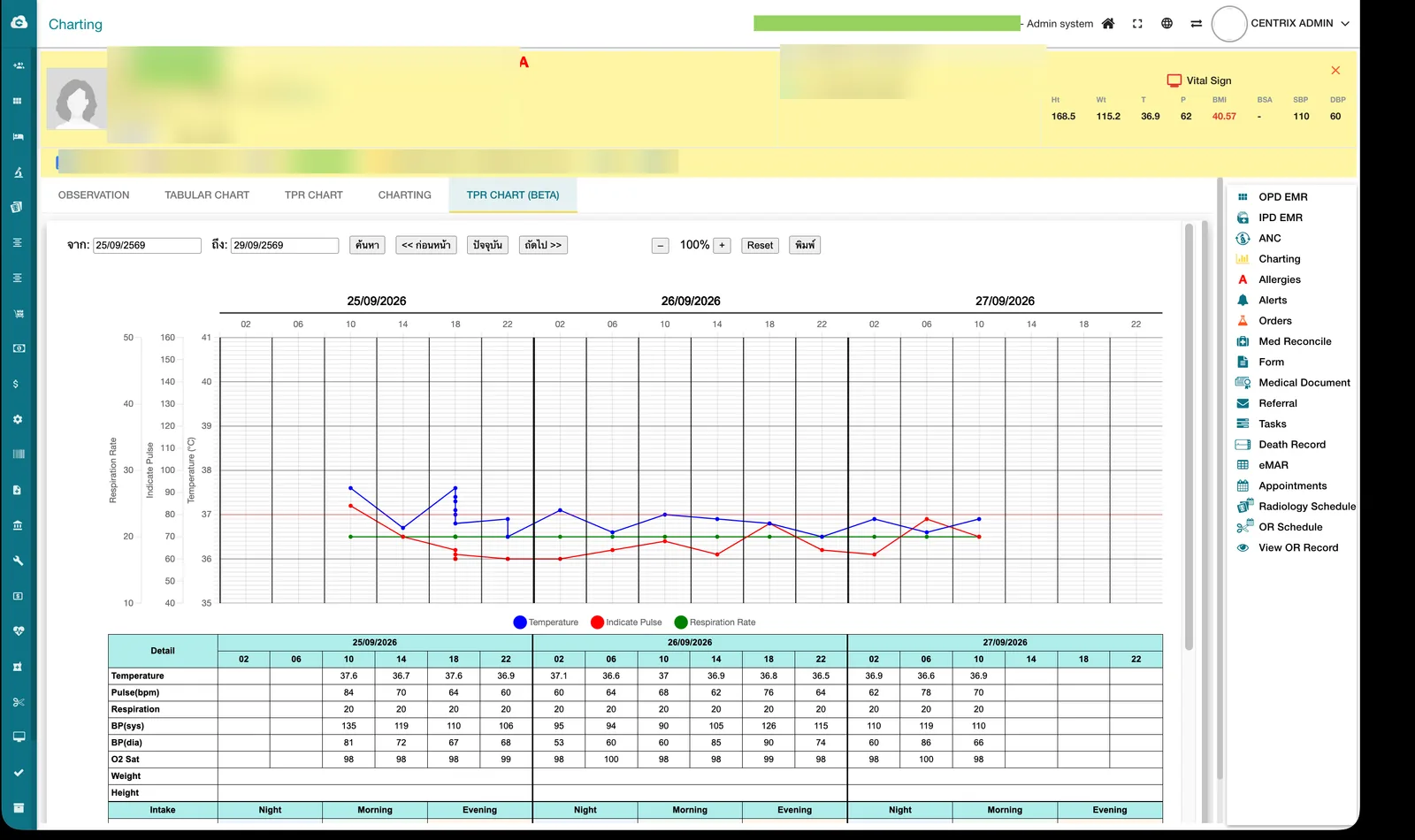Switch to the TABULAR CHART tab
This screenshot has width=1415, height=840.
[207, 195]
